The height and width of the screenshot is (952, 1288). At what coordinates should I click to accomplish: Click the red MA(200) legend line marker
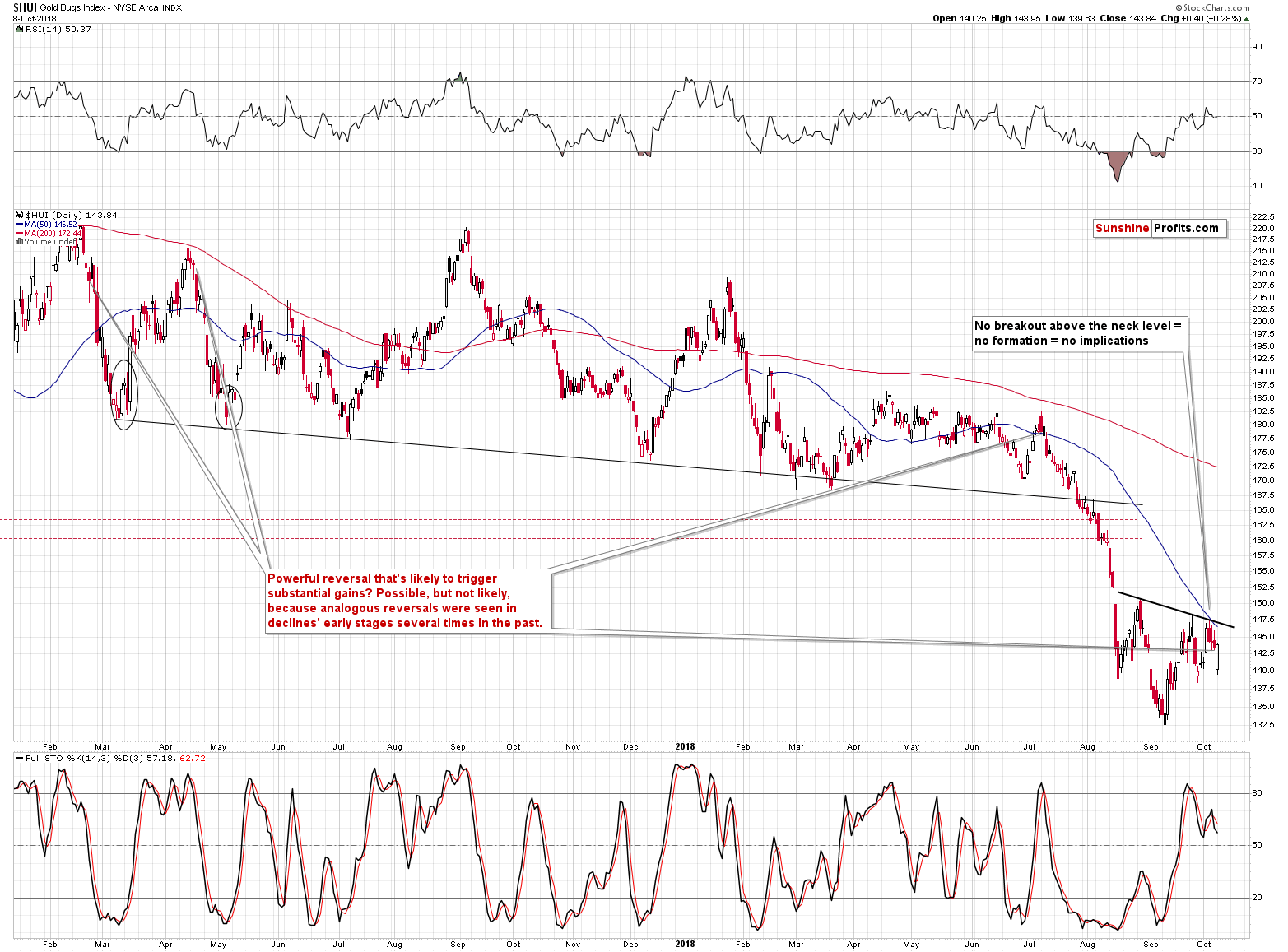point(20,234)
